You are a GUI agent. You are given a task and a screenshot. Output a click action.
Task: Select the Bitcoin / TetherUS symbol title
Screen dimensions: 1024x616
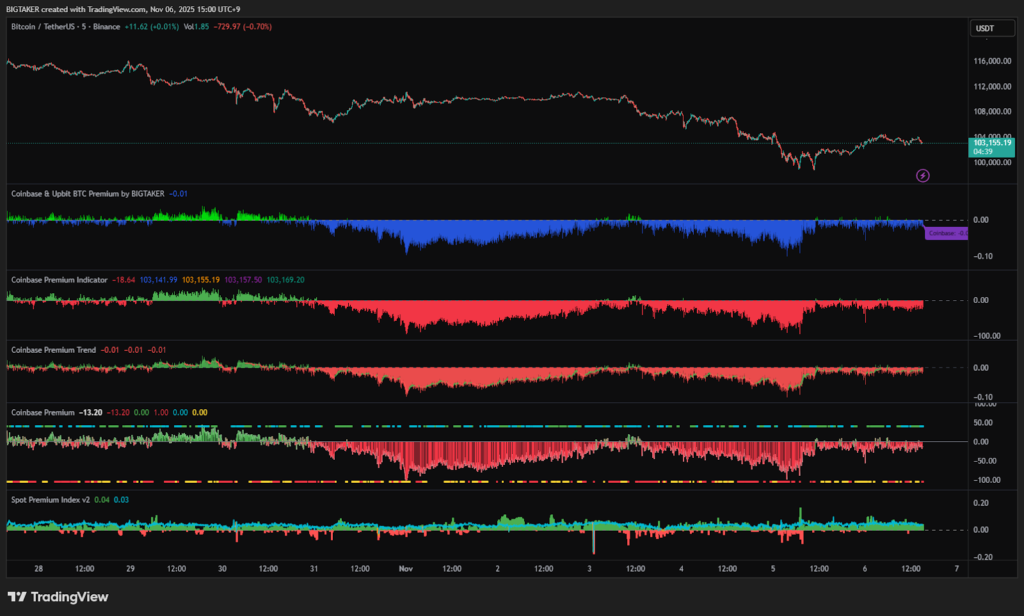[x=65, y=27]
